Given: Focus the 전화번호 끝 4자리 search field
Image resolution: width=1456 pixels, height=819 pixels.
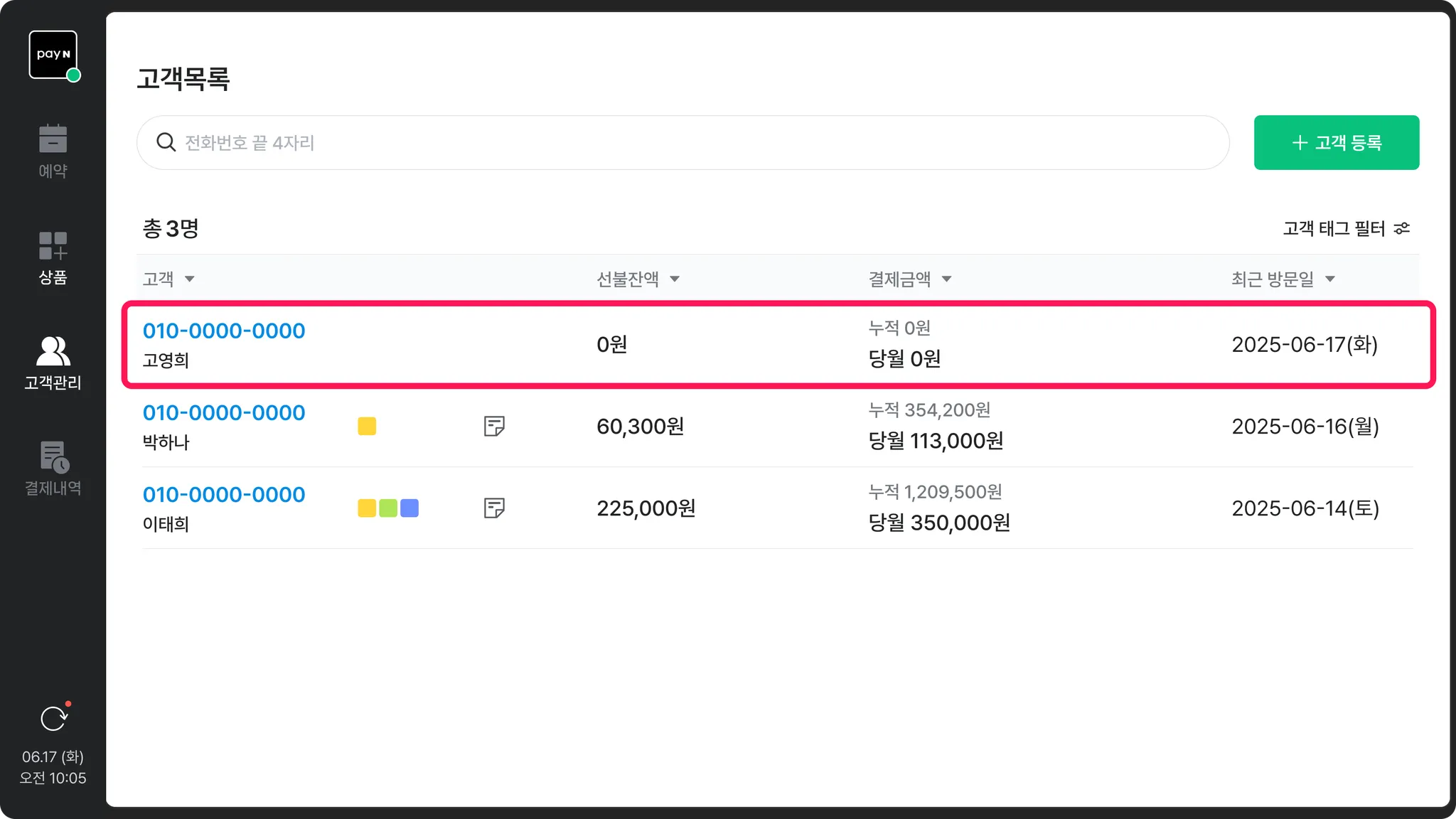Looking at the screenshot, I should (682, 142).
